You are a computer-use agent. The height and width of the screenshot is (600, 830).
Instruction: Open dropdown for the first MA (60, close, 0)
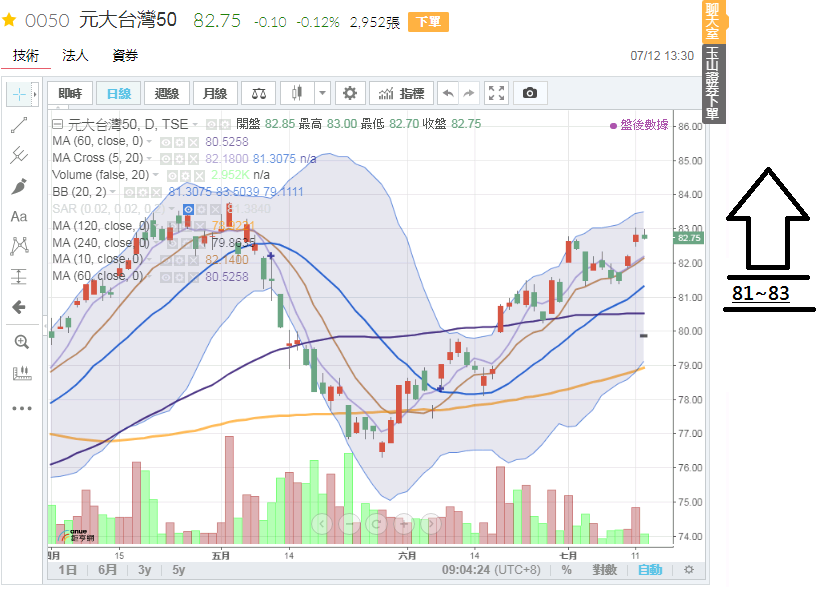click(149, 142)
